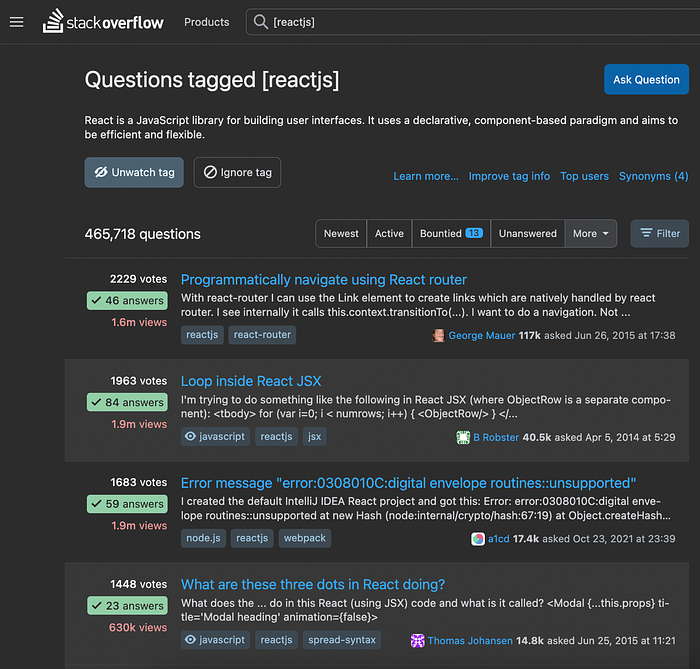Image resolution: width=700 pixels, height=669 pixels.
Task: Click asked Apr 5, 2014 at 5:29 timestamp
Action: pos(615,437)
